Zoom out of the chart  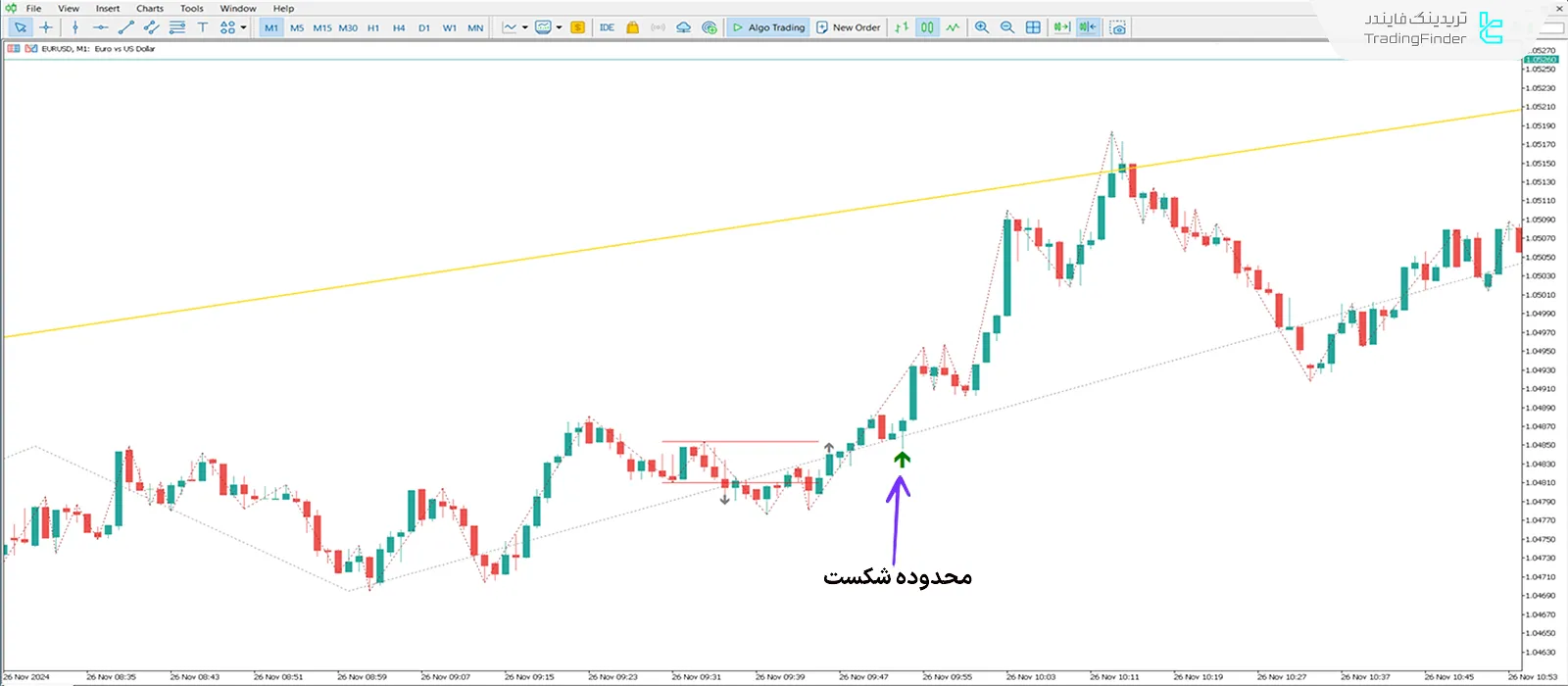1007,27
